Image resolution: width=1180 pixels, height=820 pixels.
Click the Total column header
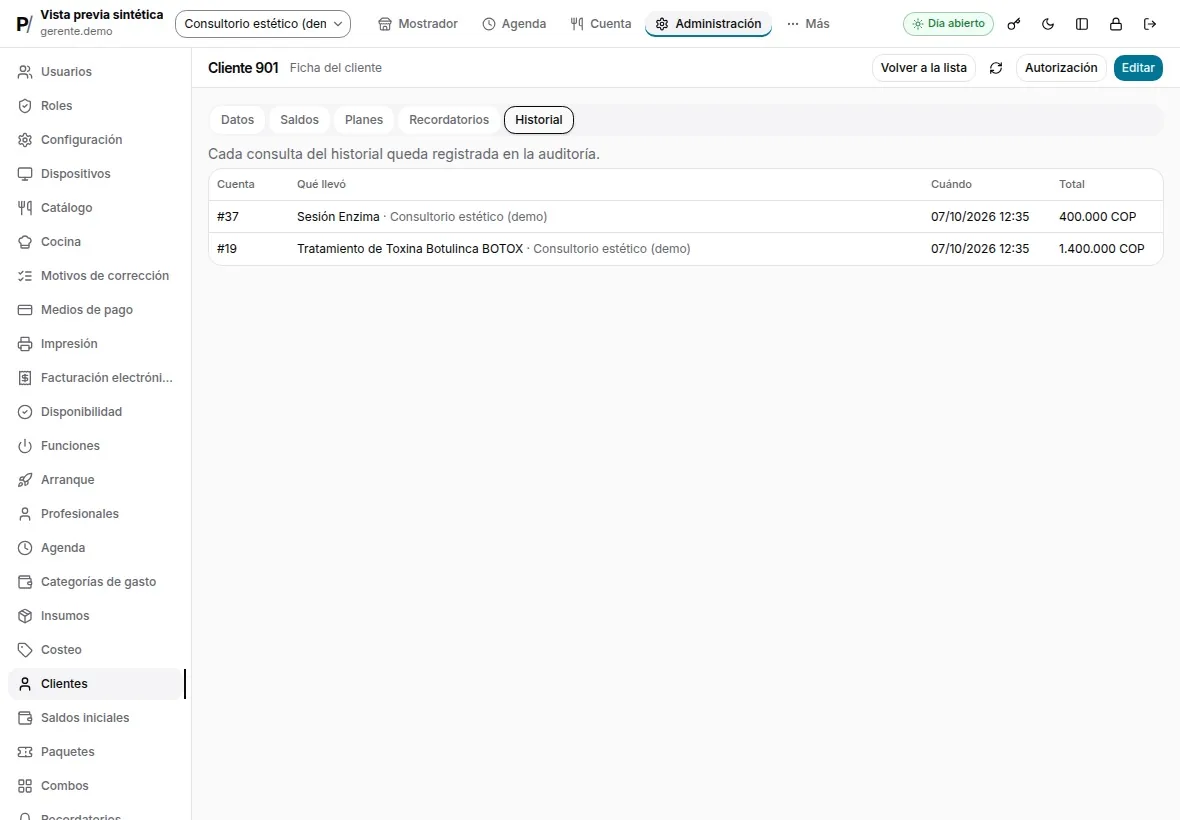point(1072,184)
